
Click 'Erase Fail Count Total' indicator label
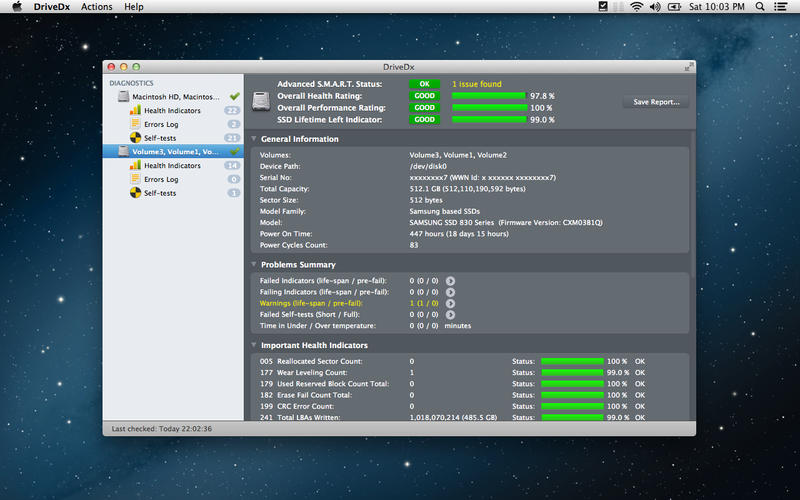[x=314, y=395]
